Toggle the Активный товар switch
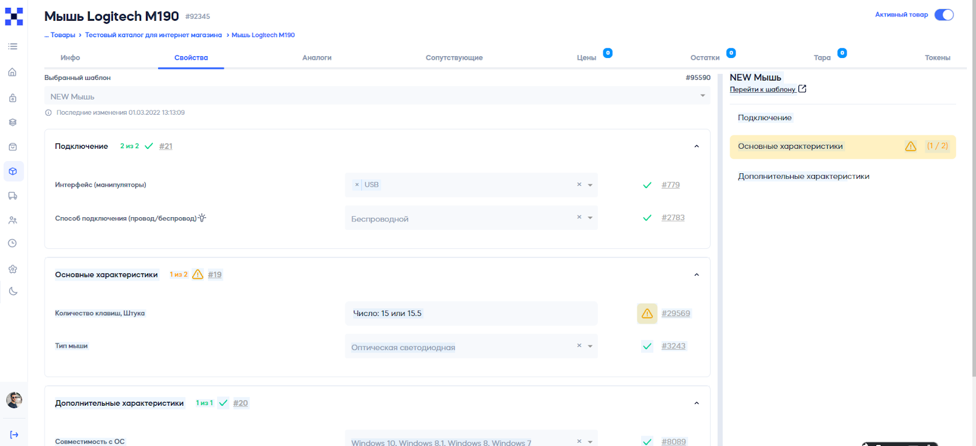The width and height of the screenshot is (976, 446). 944,15
